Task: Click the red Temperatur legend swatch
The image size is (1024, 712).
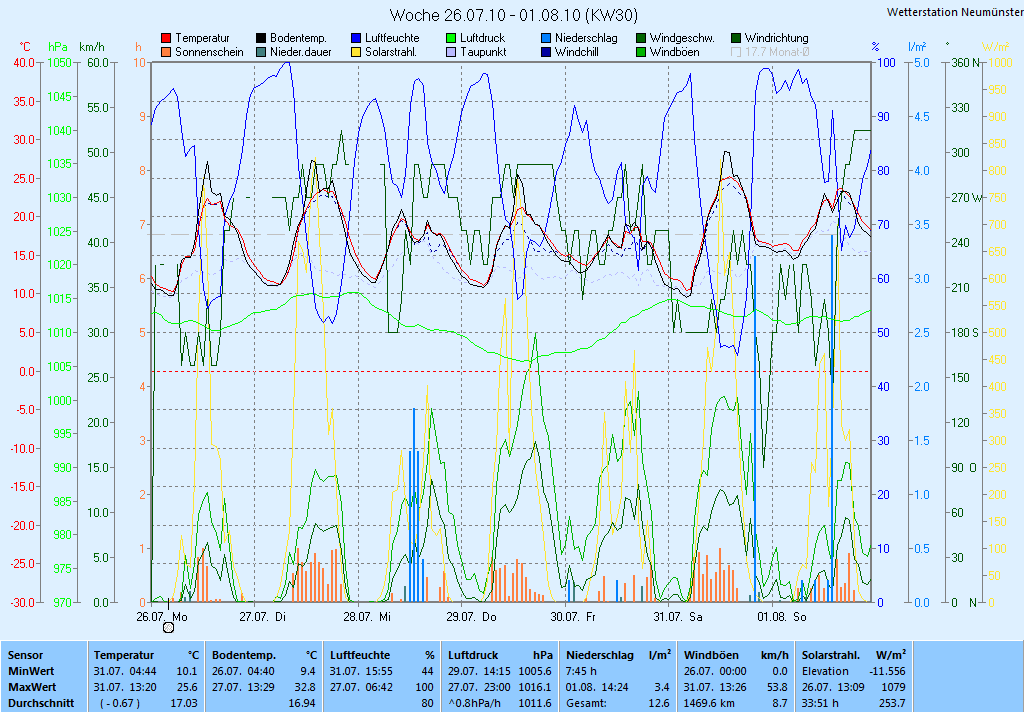Action: tap(166, 38)
